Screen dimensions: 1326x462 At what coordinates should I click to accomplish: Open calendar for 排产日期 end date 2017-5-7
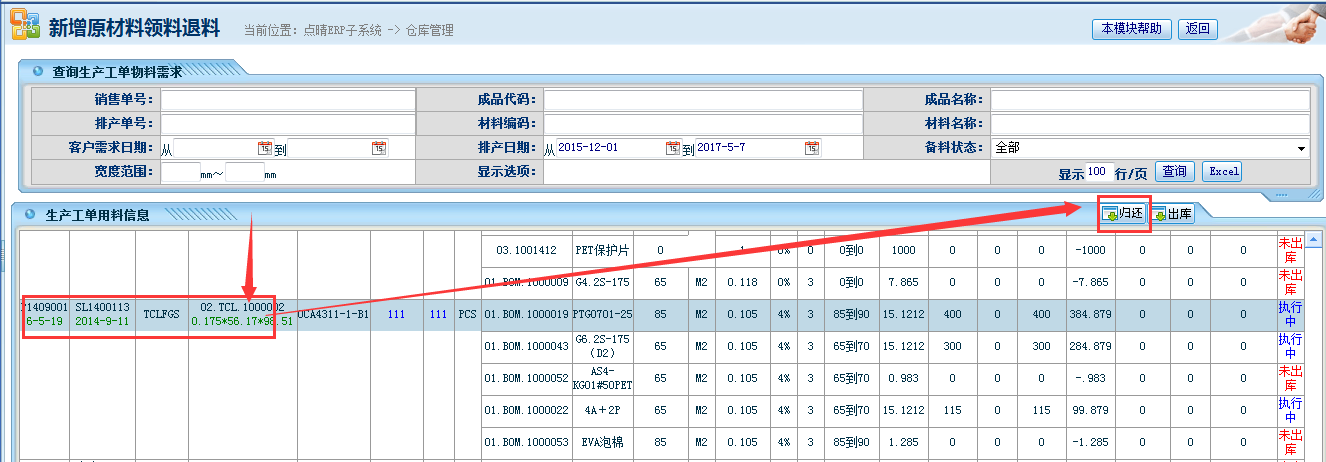812,148
